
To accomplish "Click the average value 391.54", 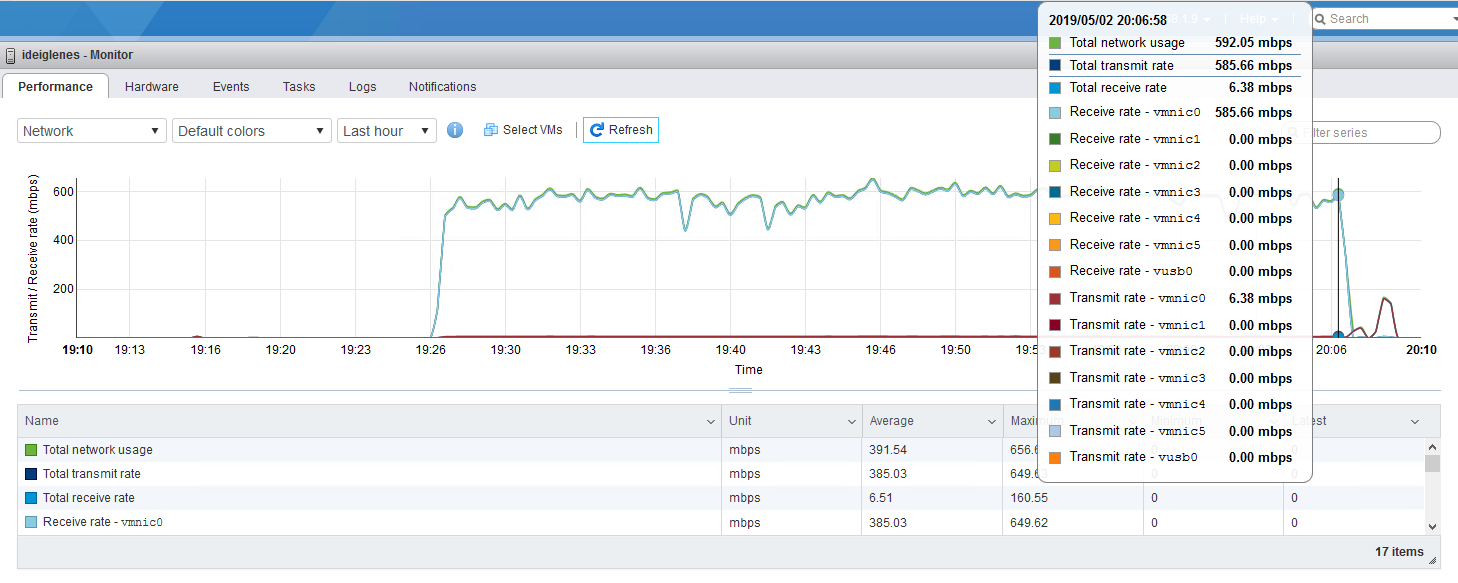I will pos(889,450).
